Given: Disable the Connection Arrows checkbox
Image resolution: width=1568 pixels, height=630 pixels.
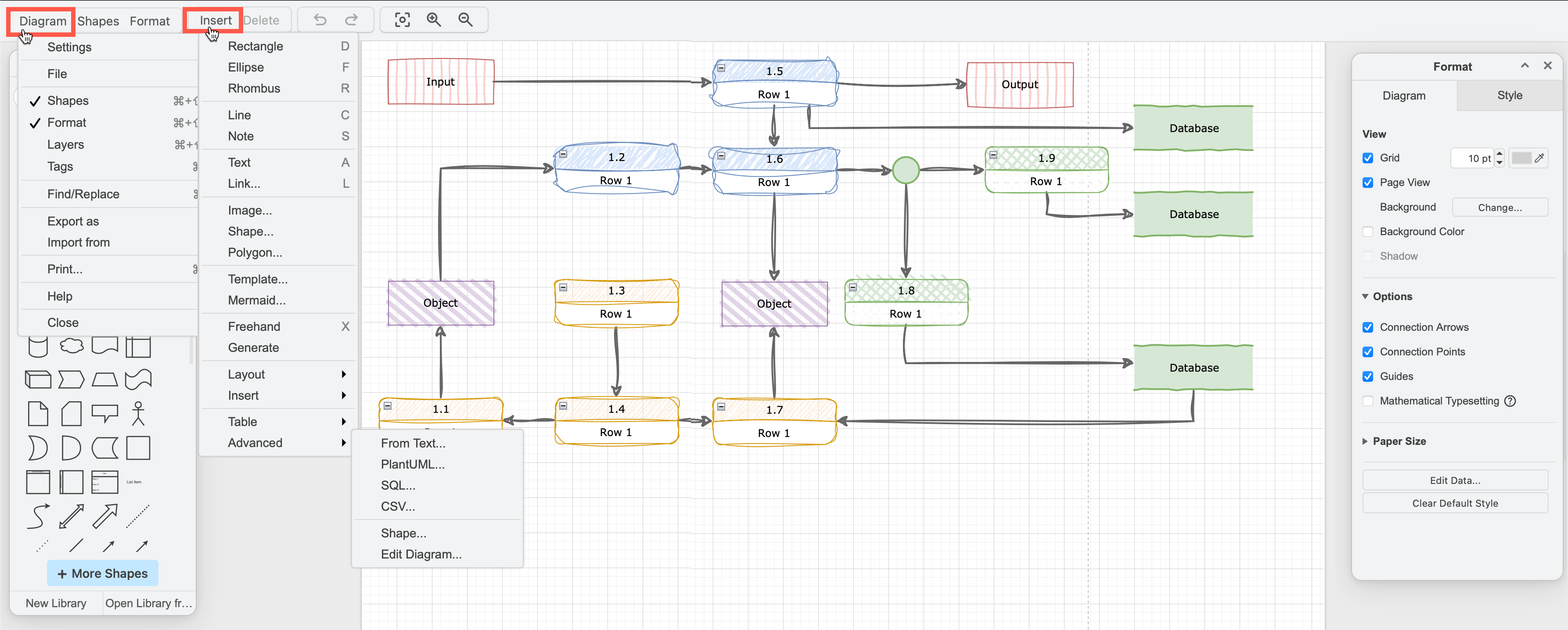Looking at the screenshot, I should 1368,327.
